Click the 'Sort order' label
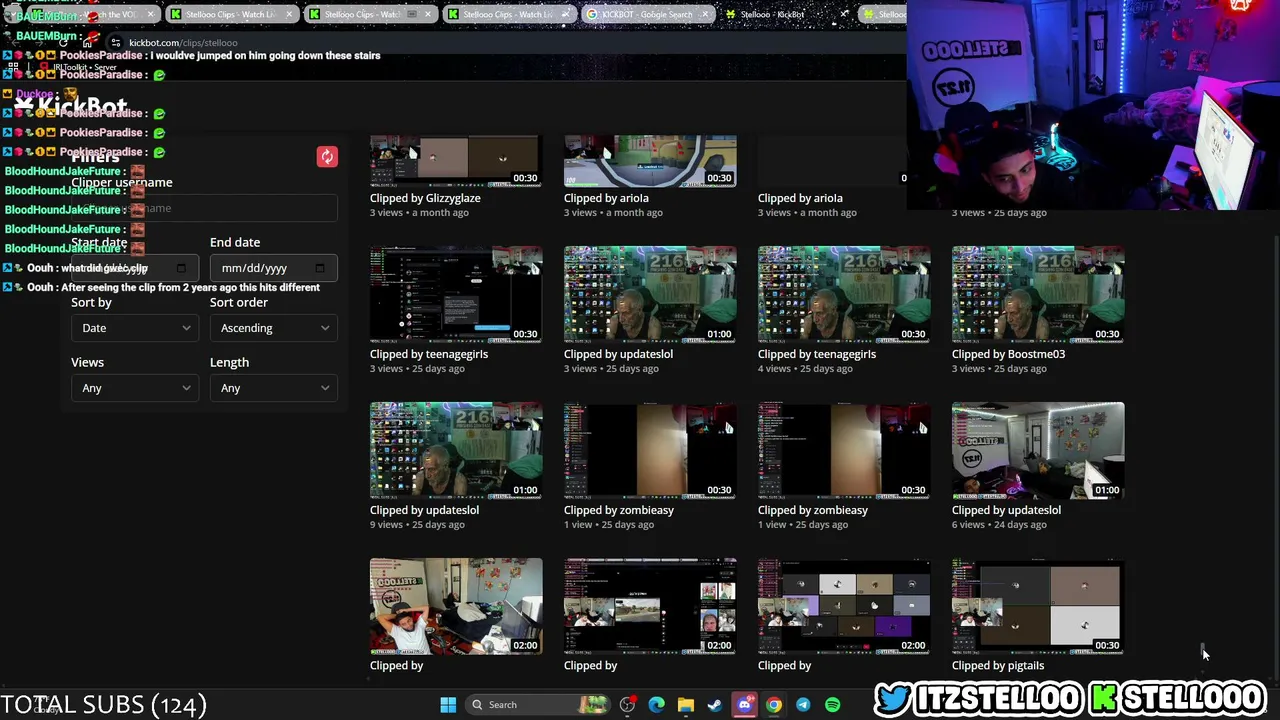The height and width of the screenshot is (720, 1280). click(x=239, y=302)
